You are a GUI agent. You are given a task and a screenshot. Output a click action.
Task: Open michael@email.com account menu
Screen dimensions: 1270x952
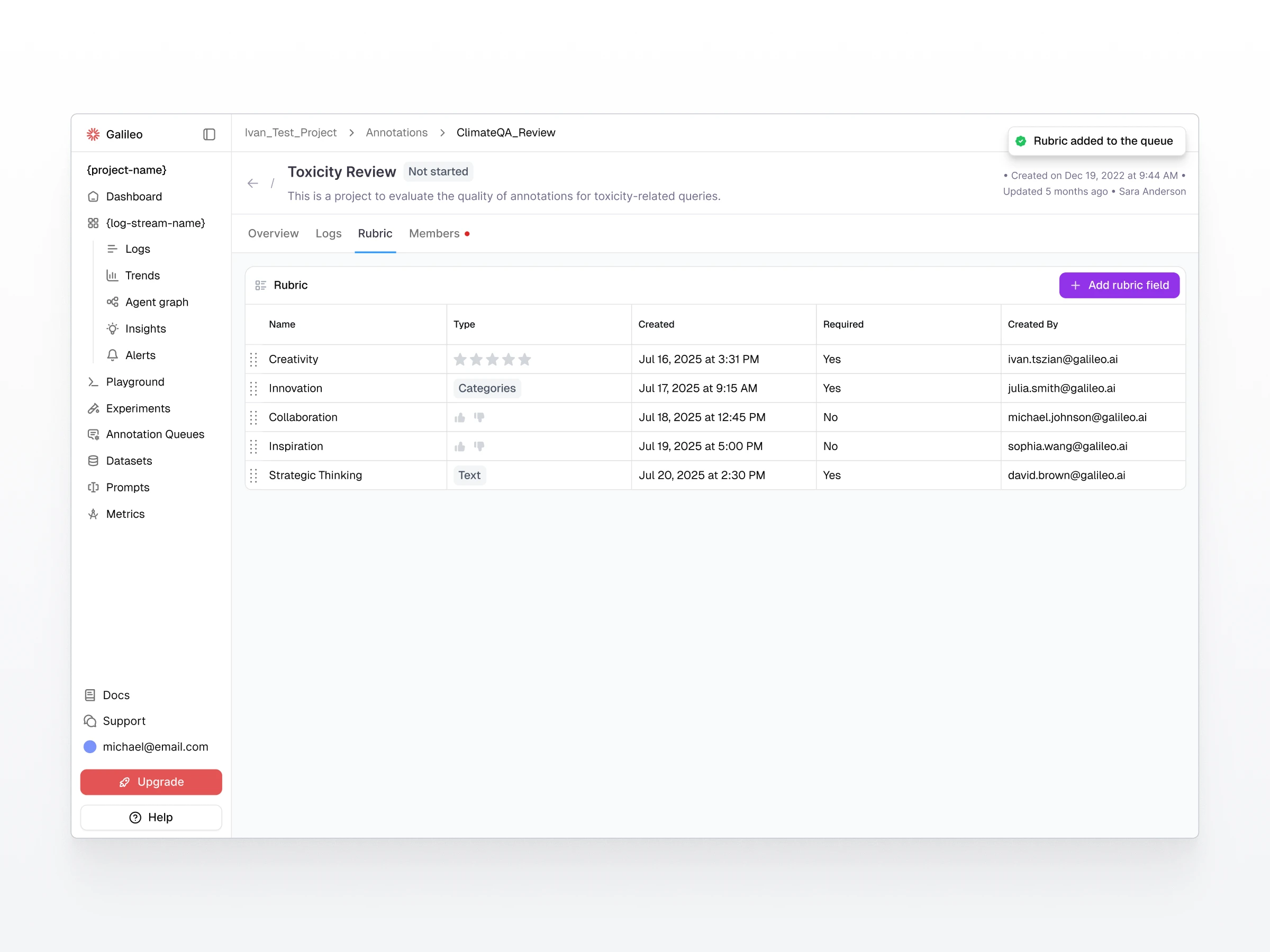pos(155,747)
